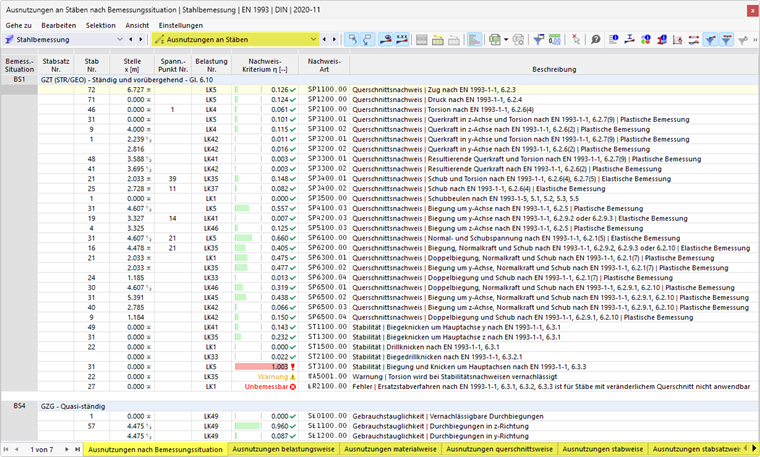Toggle the second curved arrow selection sync icon
The image size is (760, 457).
(x=368, y=40)
